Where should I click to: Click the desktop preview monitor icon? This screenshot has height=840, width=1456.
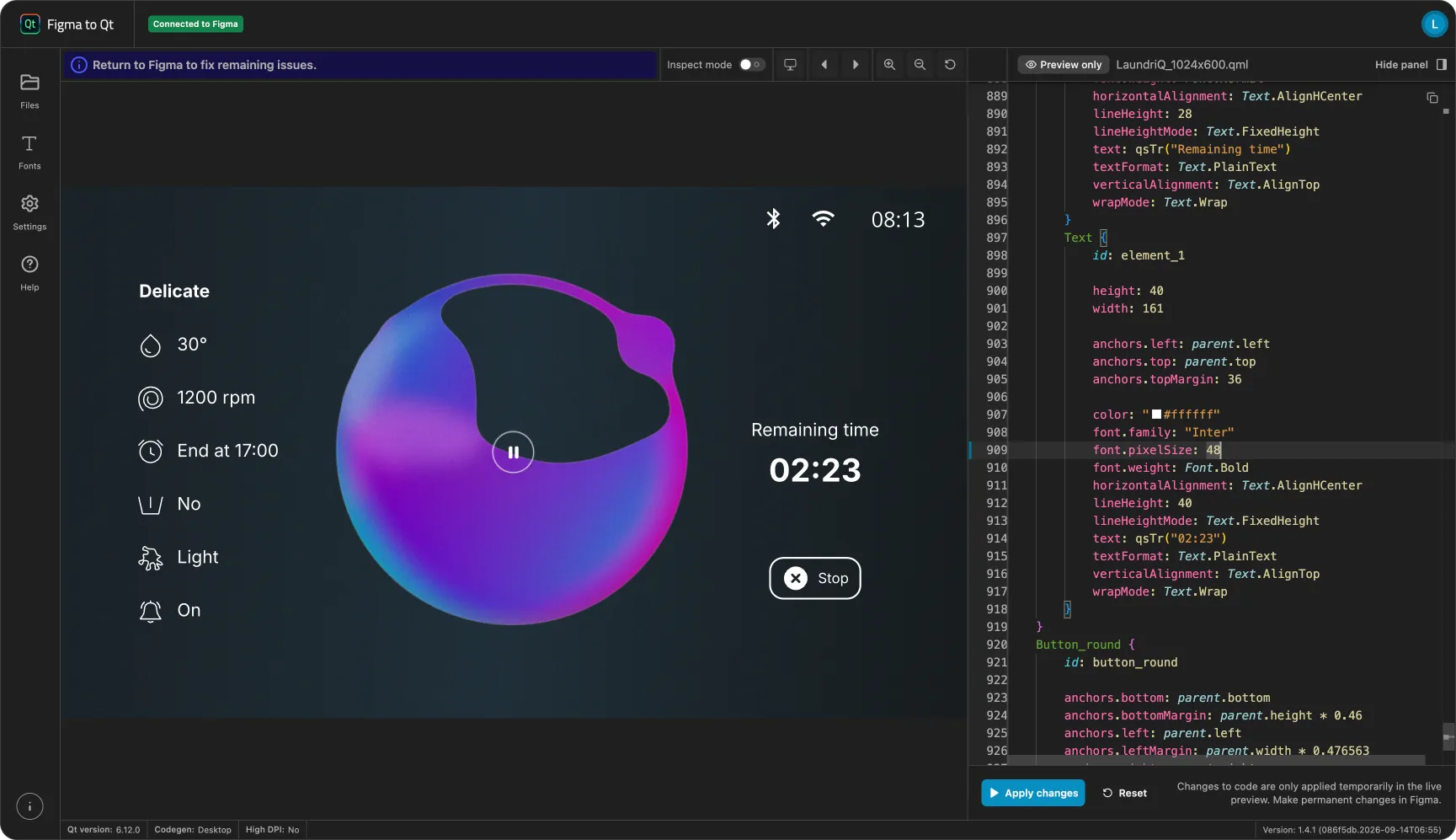pyautogui.click(x=790, y=65)
